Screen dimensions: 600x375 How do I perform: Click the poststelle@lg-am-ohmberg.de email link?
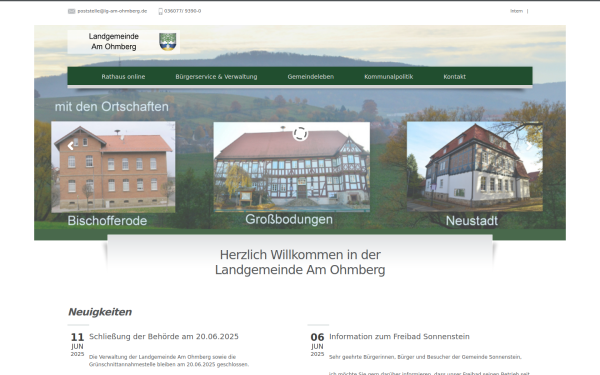[x=112, y=11]
